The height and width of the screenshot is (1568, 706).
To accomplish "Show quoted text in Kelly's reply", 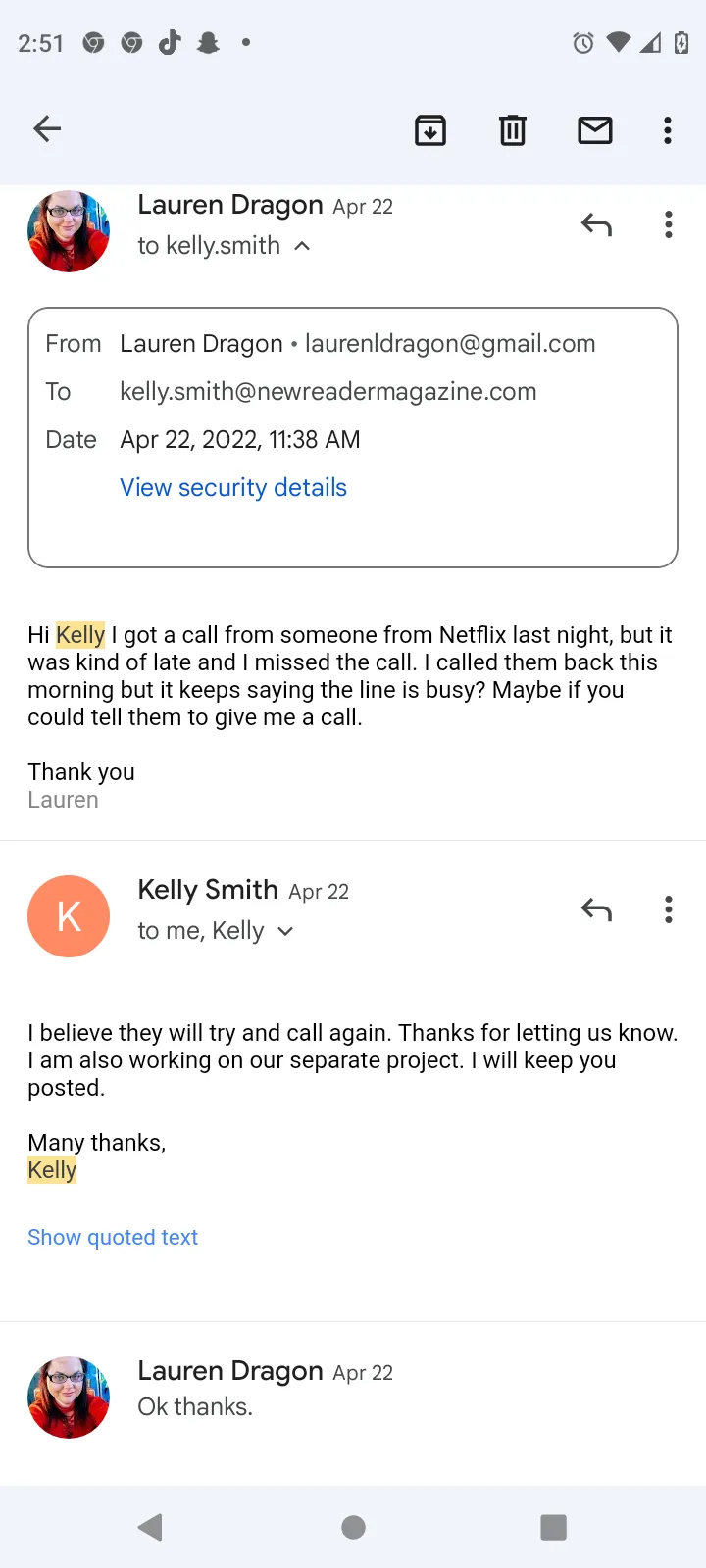I will (113, 1238).
